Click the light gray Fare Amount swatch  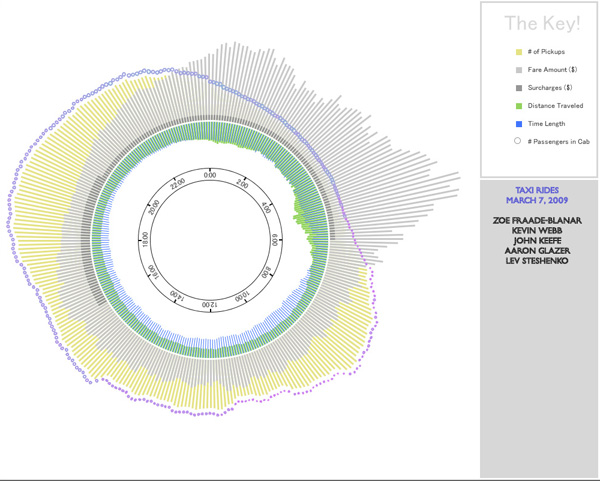(x=518, y=70)
